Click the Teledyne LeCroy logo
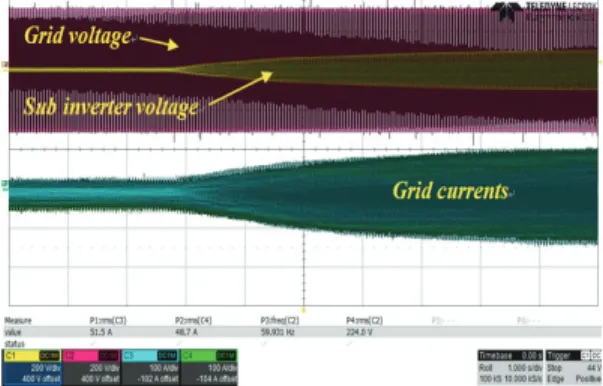603x386 pixels. click(x=543, y=11)
